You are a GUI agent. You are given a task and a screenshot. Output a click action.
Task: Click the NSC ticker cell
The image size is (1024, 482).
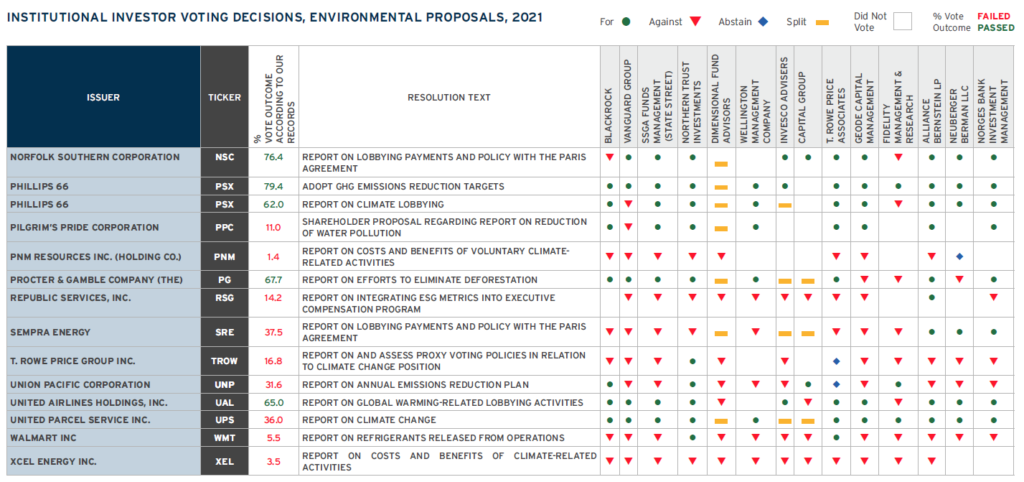[224, 157]
